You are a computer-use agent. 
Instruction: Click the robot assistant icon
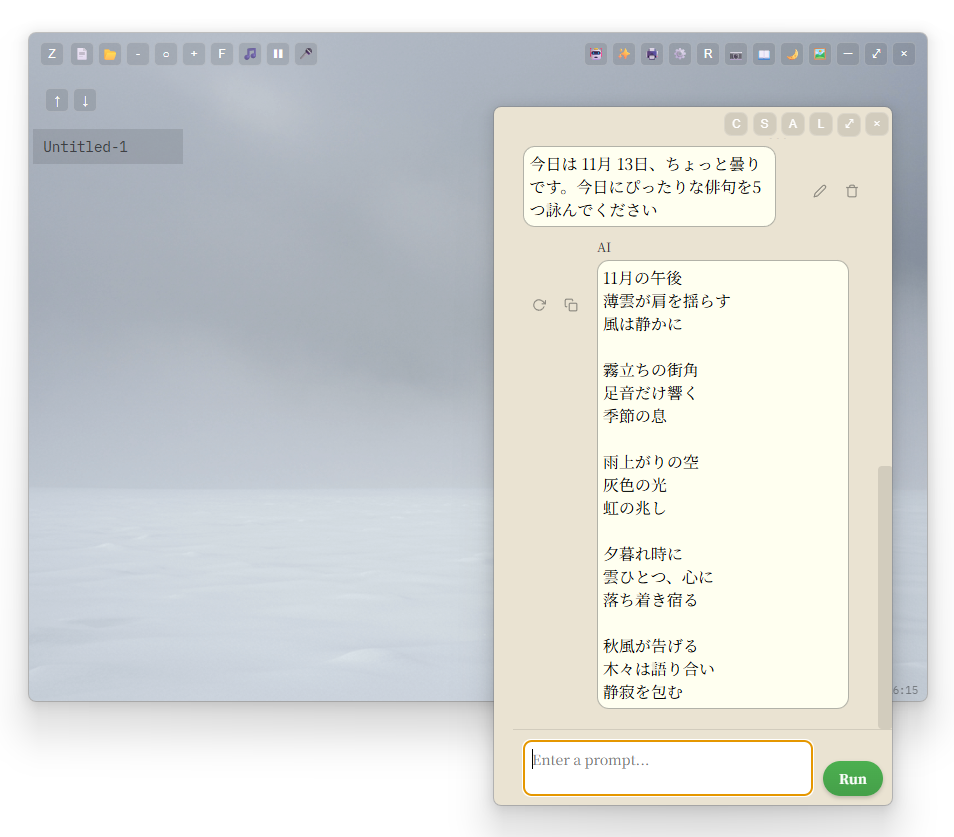coord(595,54)
